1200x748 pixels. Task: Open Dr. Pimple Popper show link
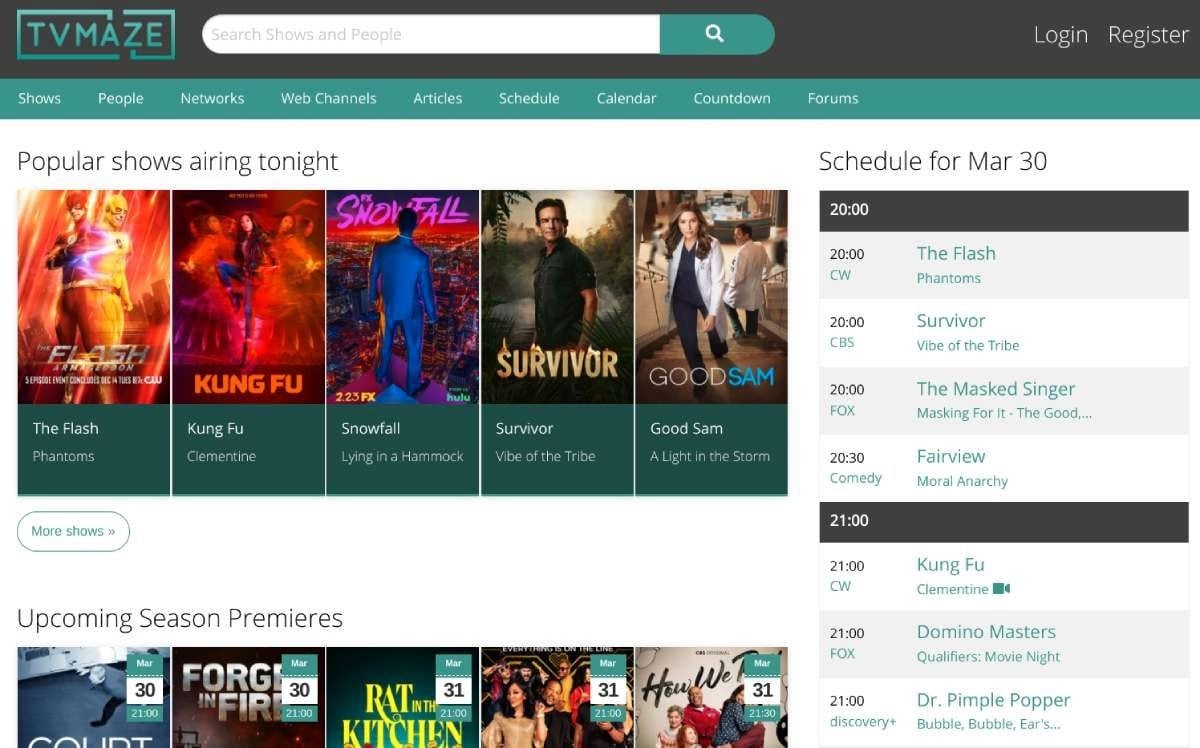click(993, 699)
